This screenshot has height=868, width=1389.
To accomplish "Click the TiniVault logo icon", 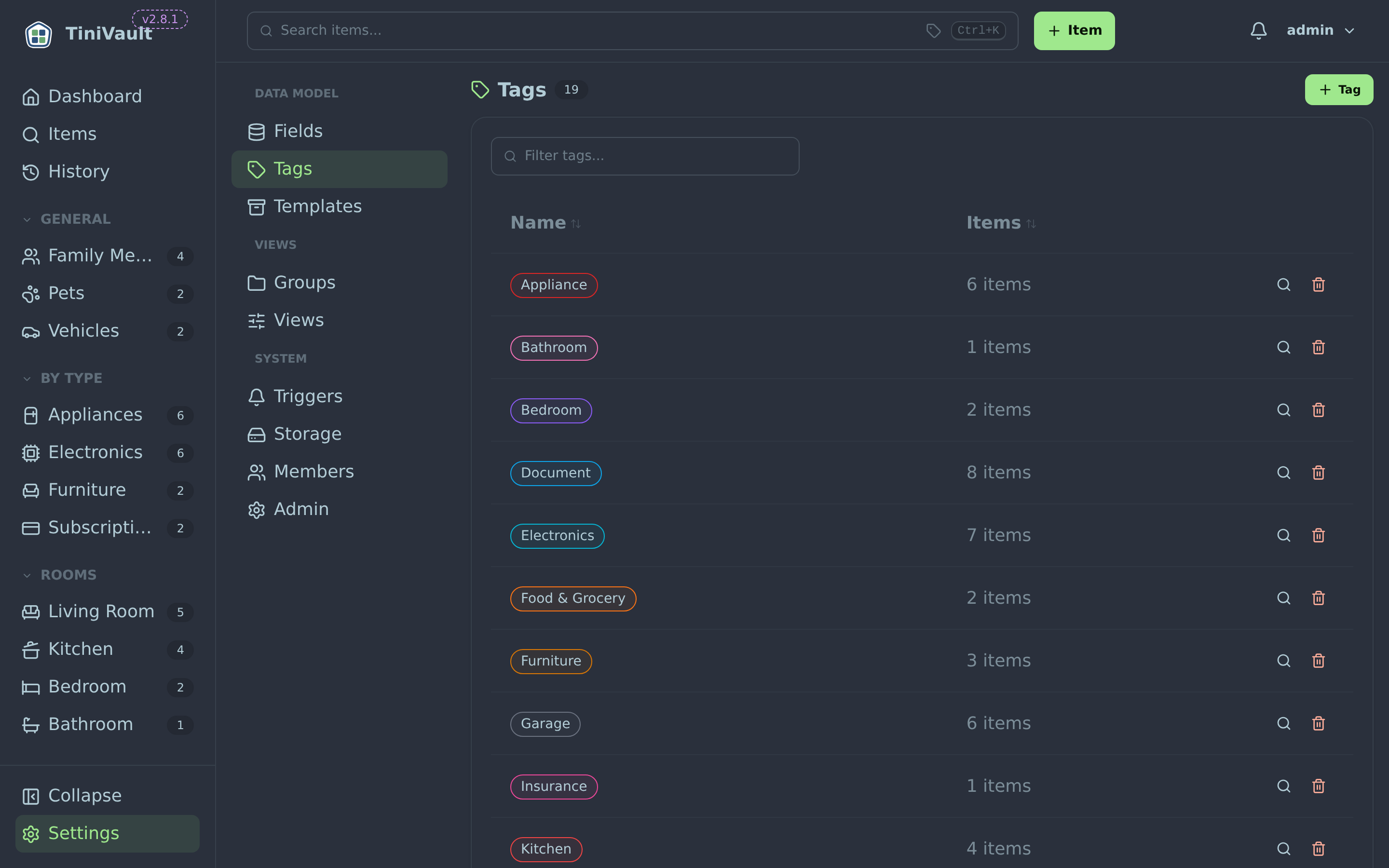I will coord(39,34).
